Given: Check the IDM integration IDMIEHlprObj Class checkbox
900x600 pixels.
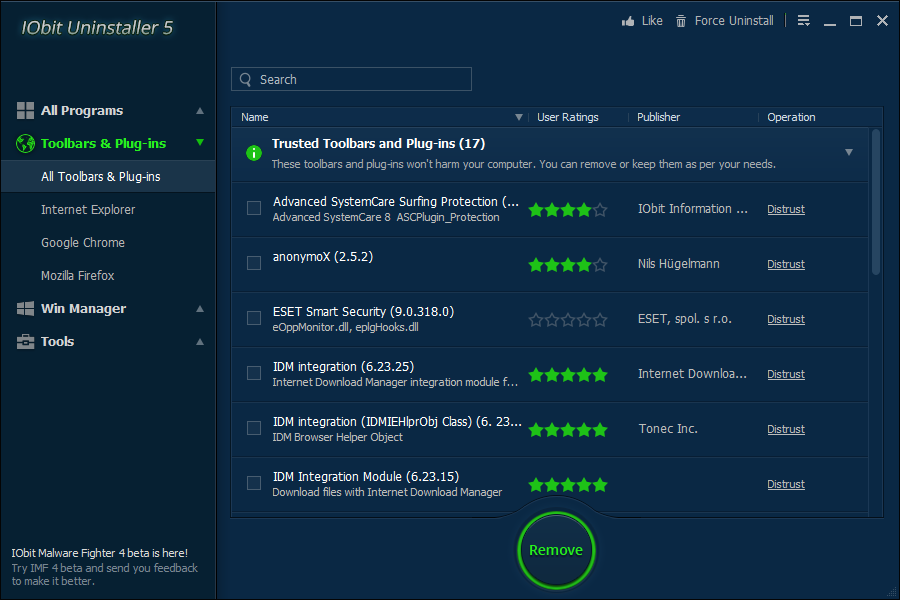Looking at the screenshot, I should click(254, 428).
